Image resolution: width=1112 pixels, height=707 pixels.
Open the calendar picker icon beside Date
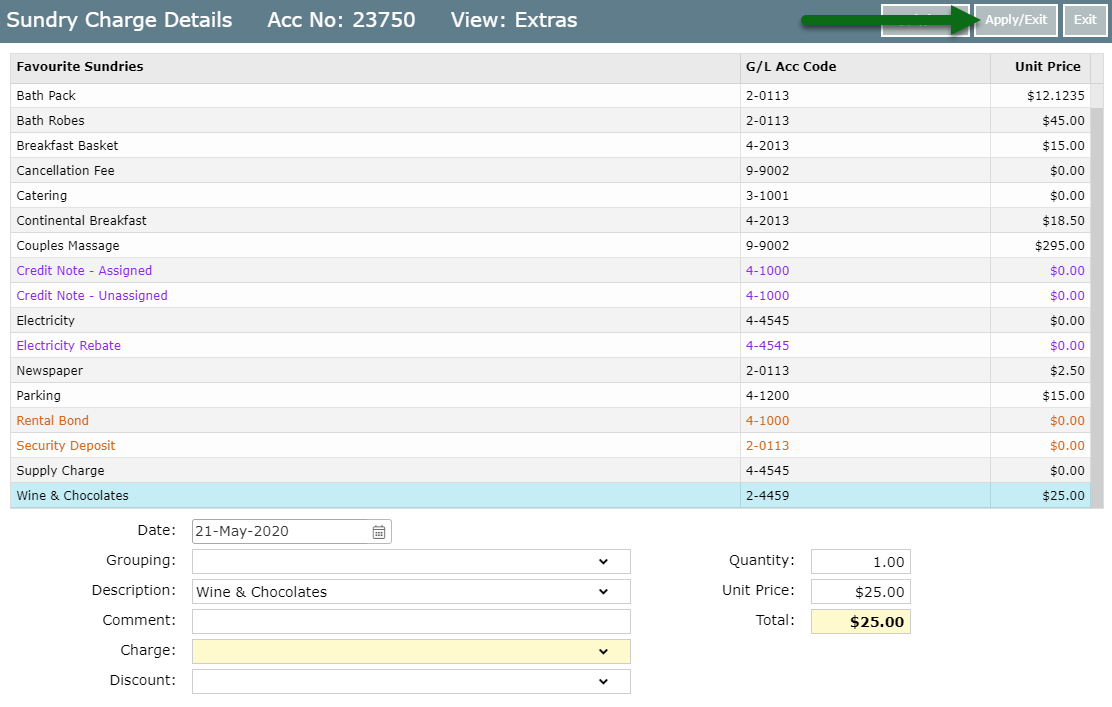(379, 532)
